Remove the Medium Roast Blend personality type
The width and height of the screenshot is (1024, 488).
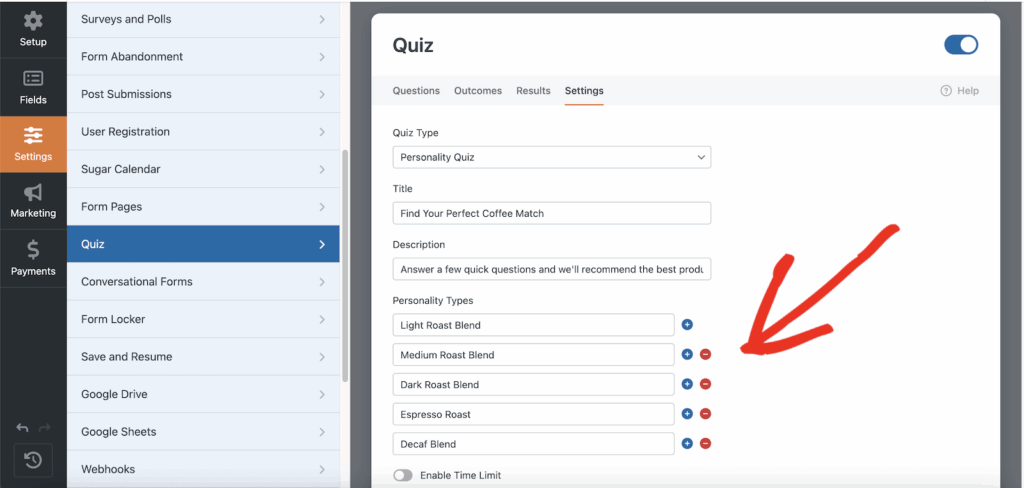[705, 355]
